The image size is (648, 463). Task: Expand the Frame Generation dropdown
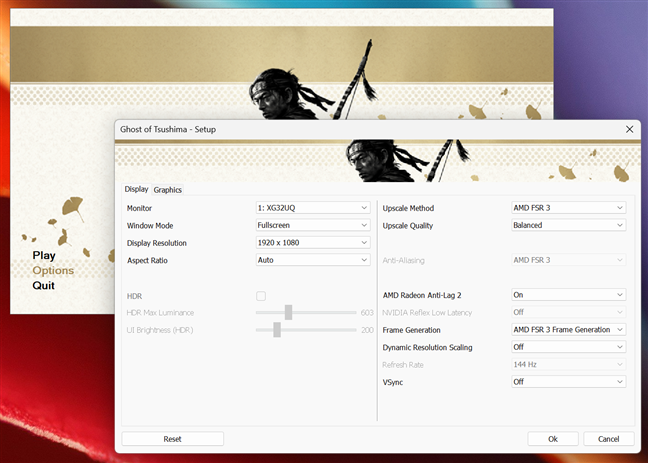click(569, 329)
